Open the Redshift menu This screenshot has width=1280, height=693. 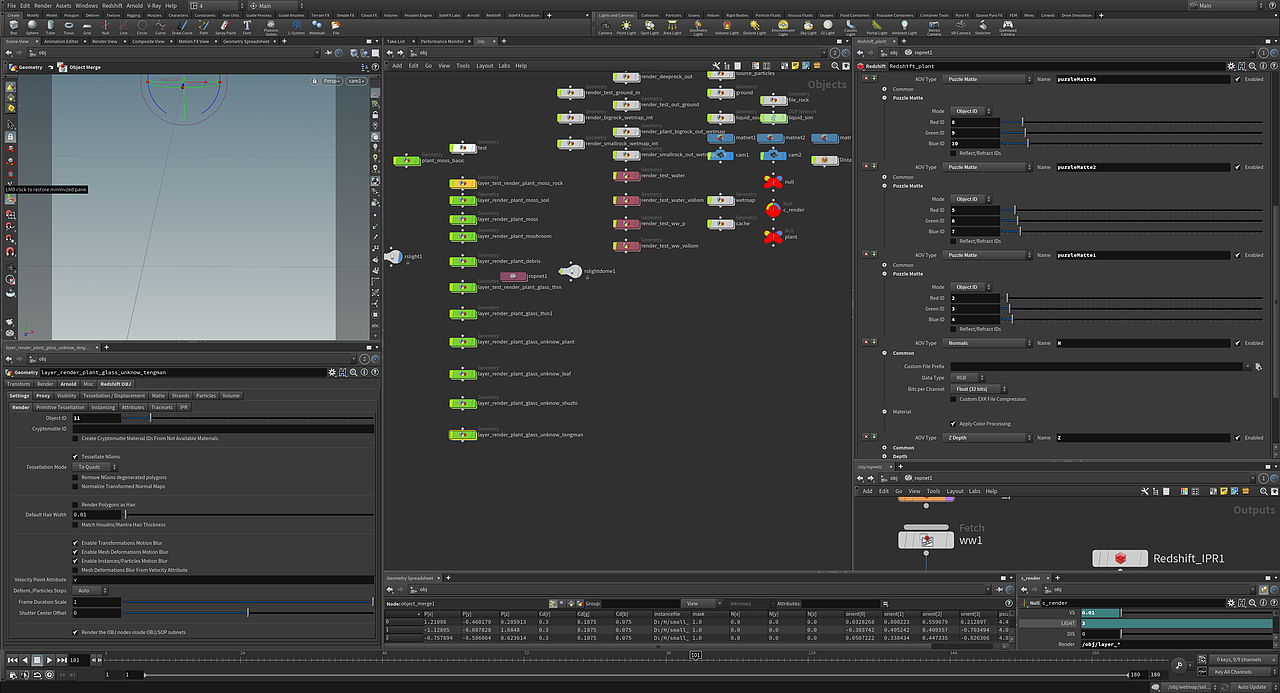click(x=112, y=5)
